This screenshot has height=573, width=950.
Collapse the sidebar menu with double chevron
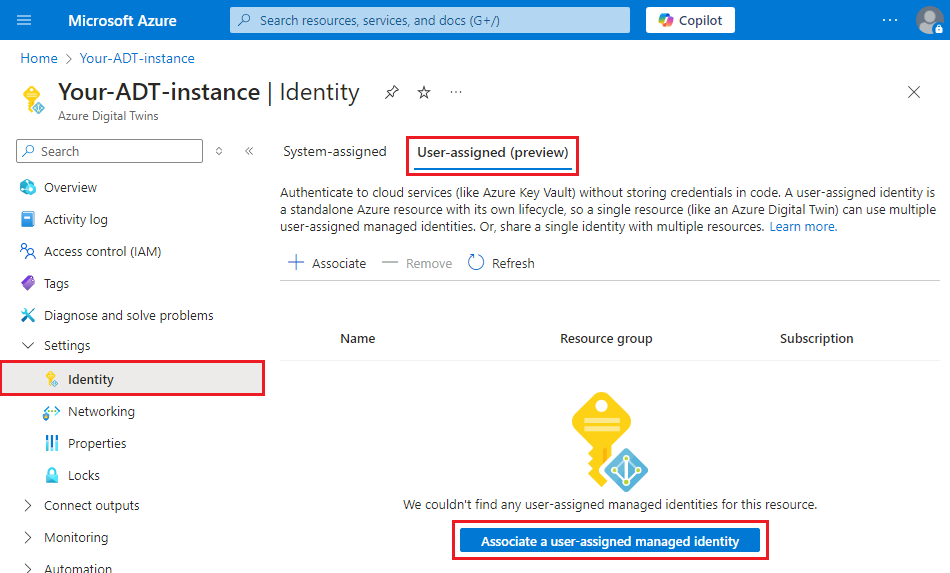point(249,151)
